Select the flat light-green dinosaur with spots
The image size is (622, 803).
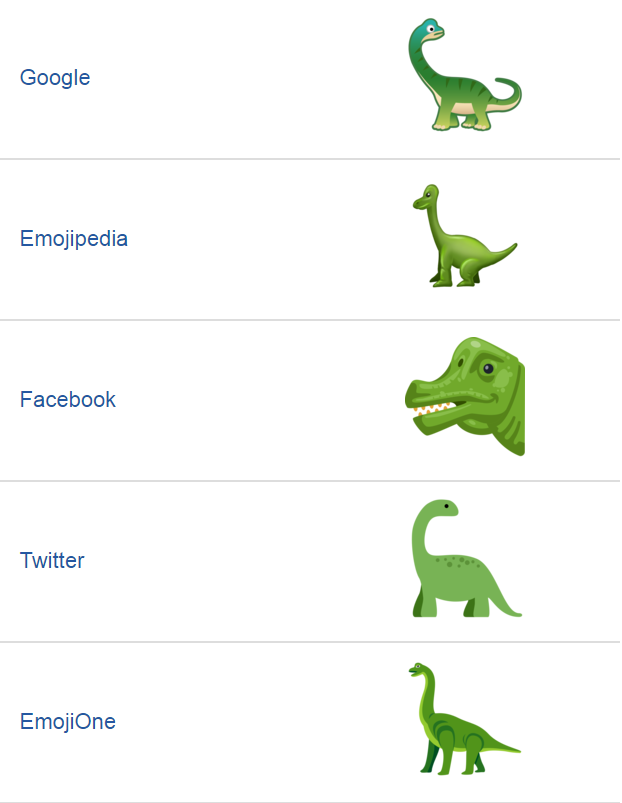[x=463, y=559]
